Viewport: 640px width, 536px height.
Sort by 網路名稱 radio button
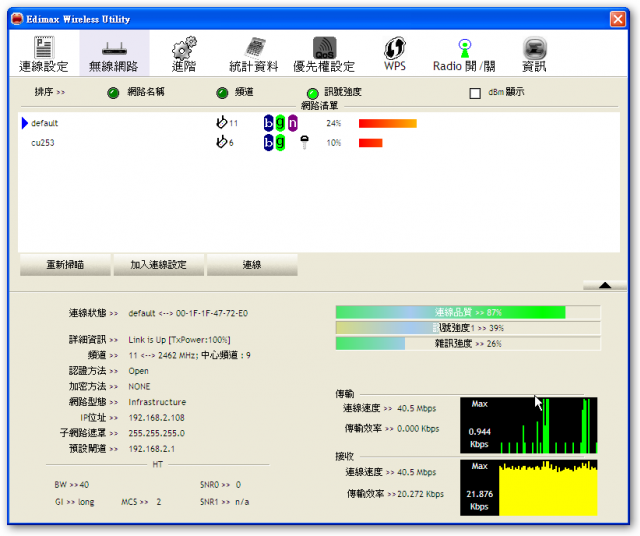(113, 93)
